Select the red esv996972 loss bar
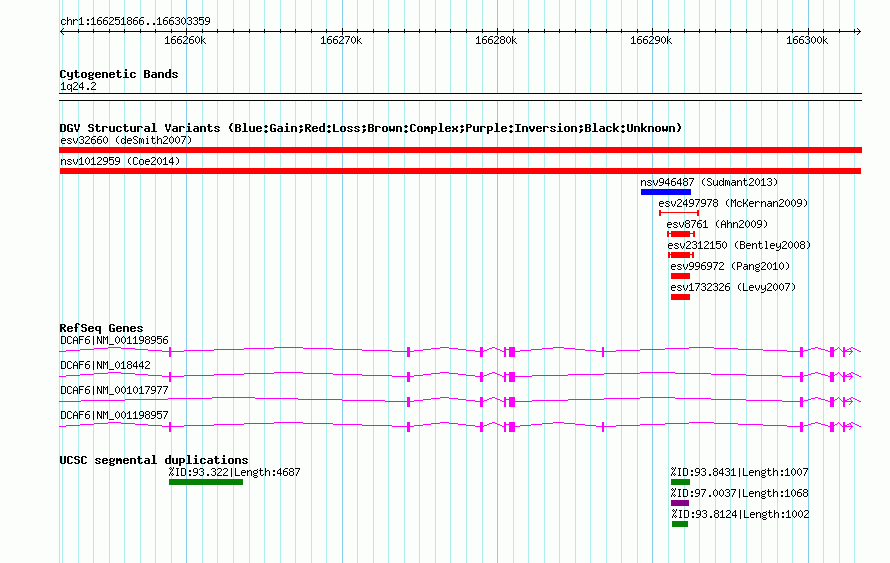This screenshot has height=563, width=890. pos(681,276)
